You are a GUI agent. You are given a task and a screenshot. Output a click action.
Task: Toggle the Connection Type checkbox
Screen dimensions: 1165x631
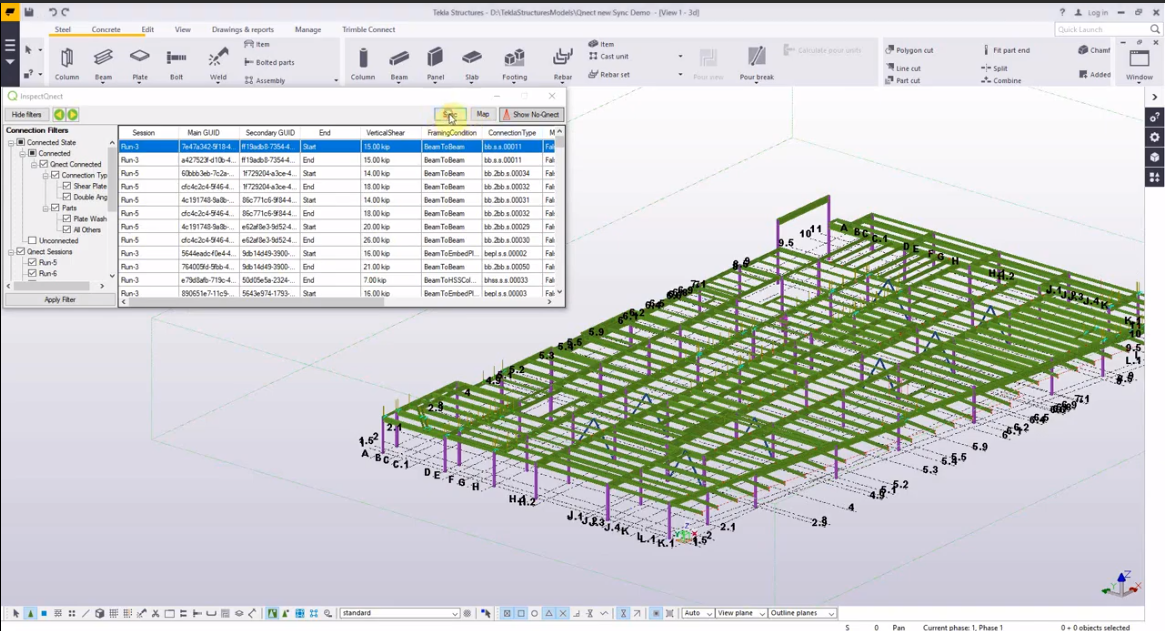tap(55, 175)
